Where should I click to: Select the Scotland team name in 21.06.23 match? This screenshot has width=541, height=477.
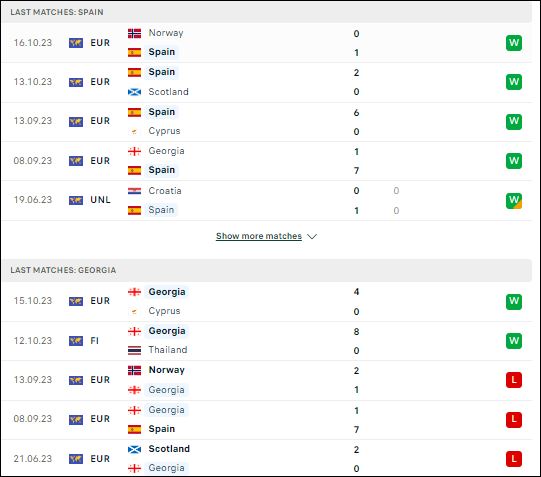(x=169, y=449)
